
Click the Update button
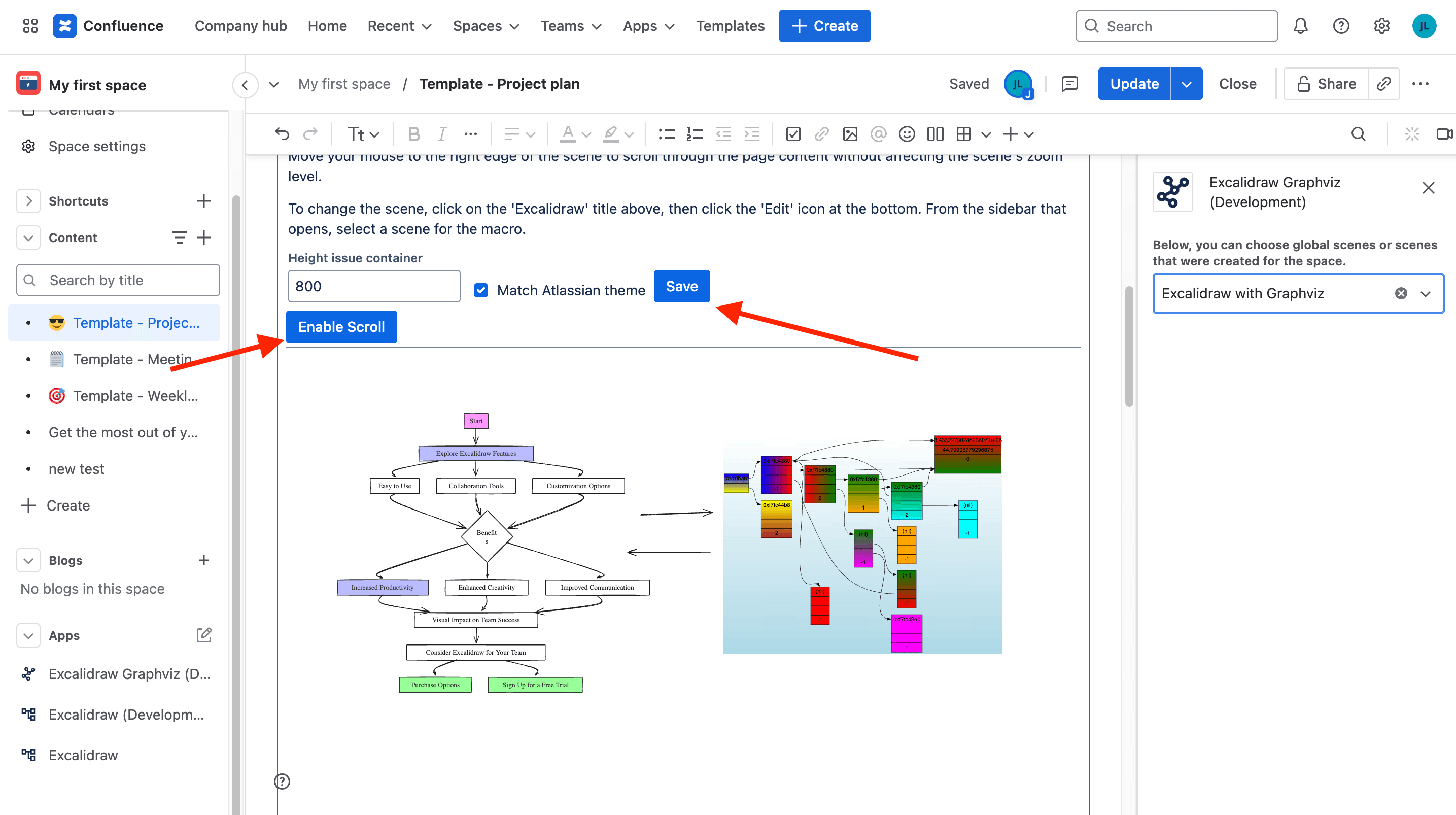[x=1134, y=84]
